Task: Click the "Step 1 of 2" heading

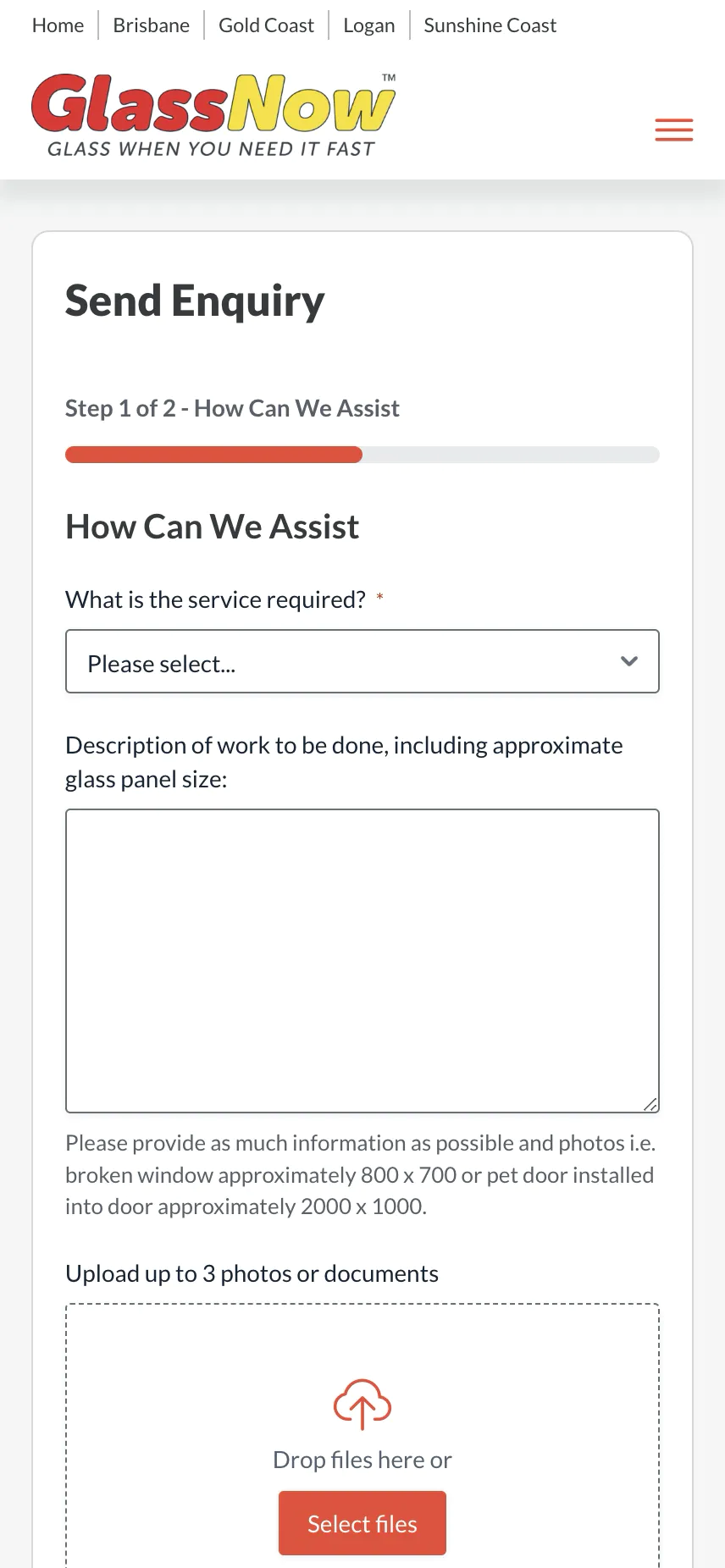Action: point(232,408)
